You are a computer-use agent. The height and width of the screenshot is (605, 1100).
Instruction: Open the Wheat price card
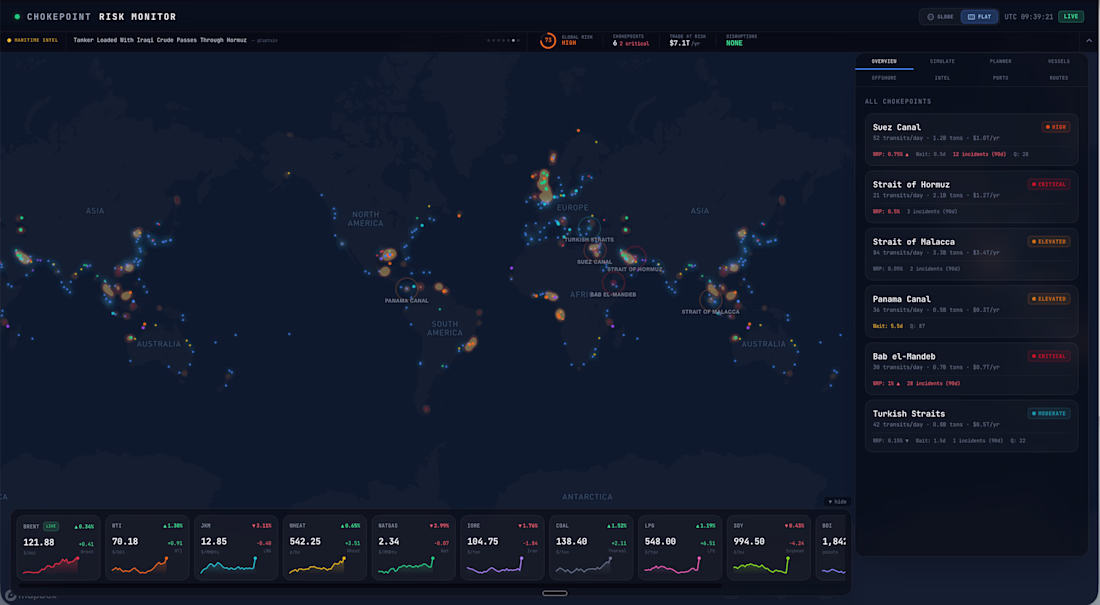(x=325, y=548)
